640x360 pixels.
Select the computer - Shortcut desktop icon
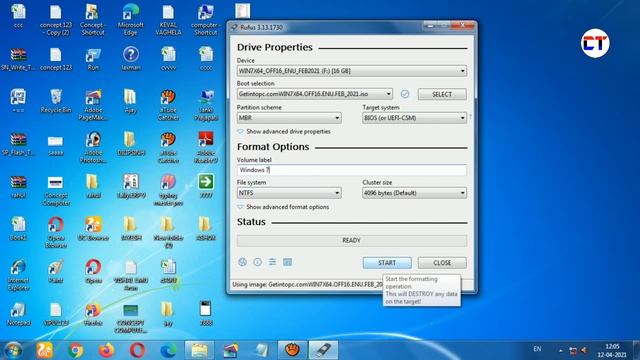point(206,20)
